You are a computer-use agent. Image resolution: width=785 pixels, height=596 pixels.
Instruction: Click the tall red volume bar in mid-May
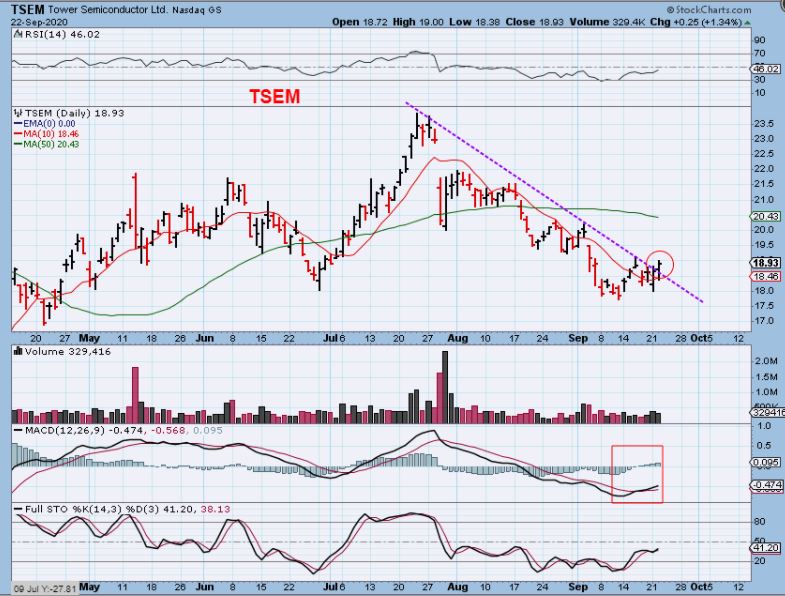135,395
